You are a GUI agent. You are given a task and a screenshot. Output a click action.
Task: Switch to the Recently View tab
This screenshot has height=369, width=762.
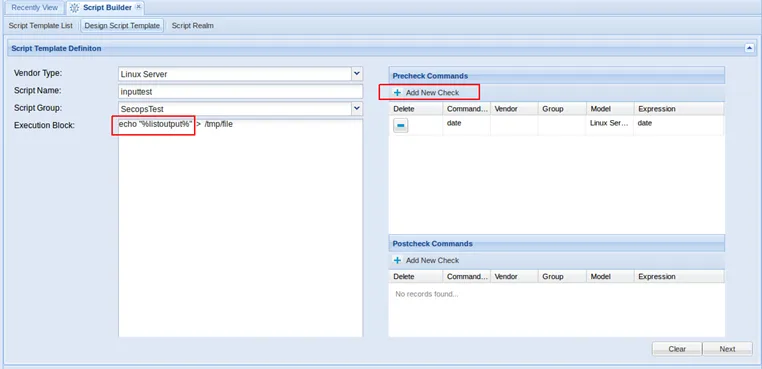(35, 8)
